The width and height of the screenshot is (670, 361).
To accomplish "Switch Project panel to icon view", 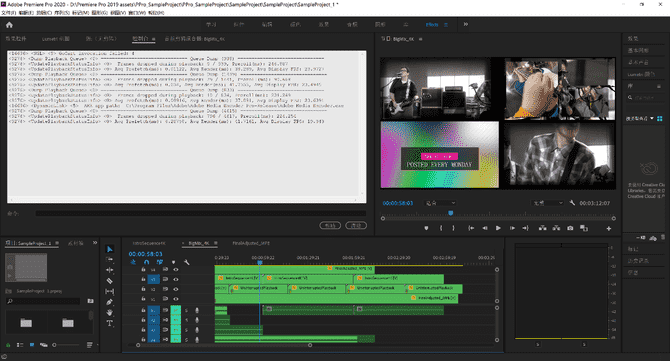I will pos(32,345).
